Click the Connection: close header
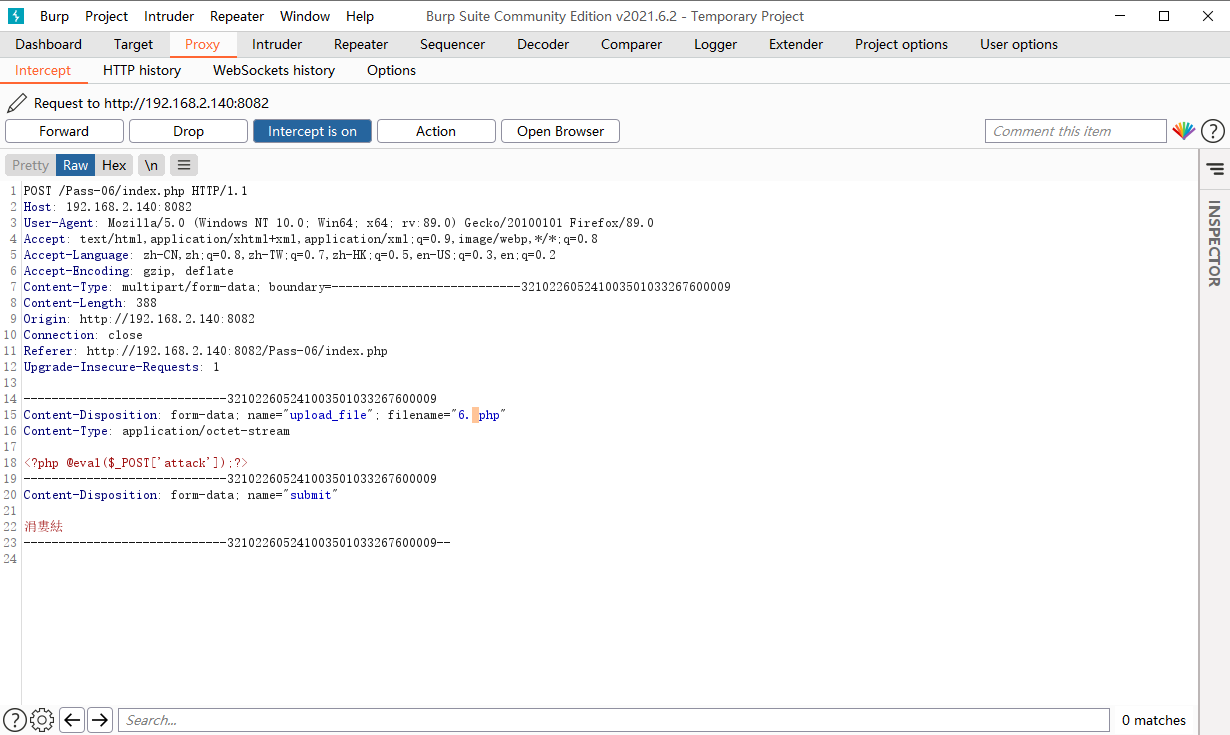The width and height of the screenshot is (1230, 735). click(x=83, y=335)
